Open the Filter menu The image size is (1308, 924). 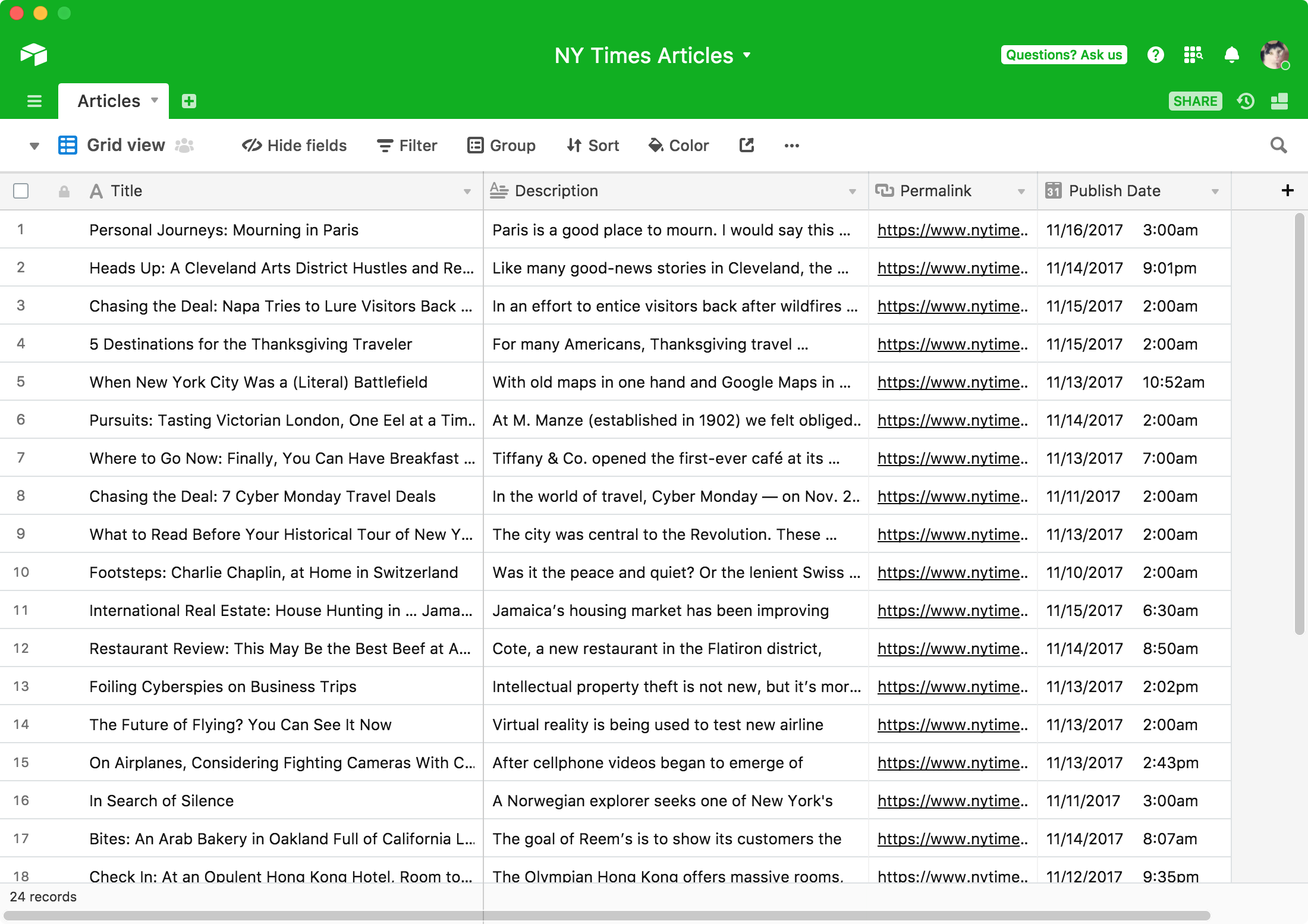click(407, 145)
